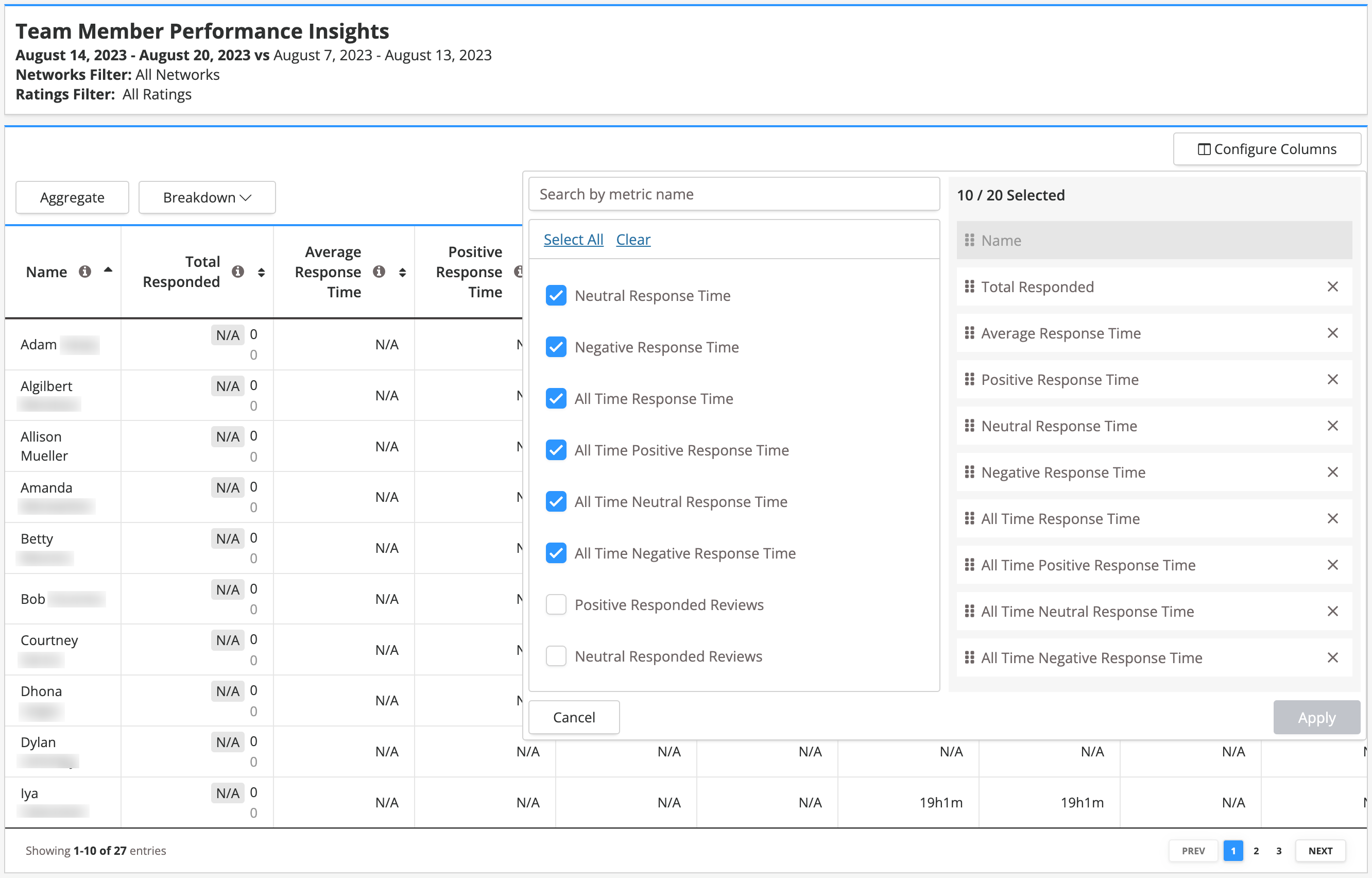Click drag handle of Total Responded item
The height and width of the screenshot is (878, 1372).
pos(969,287)
